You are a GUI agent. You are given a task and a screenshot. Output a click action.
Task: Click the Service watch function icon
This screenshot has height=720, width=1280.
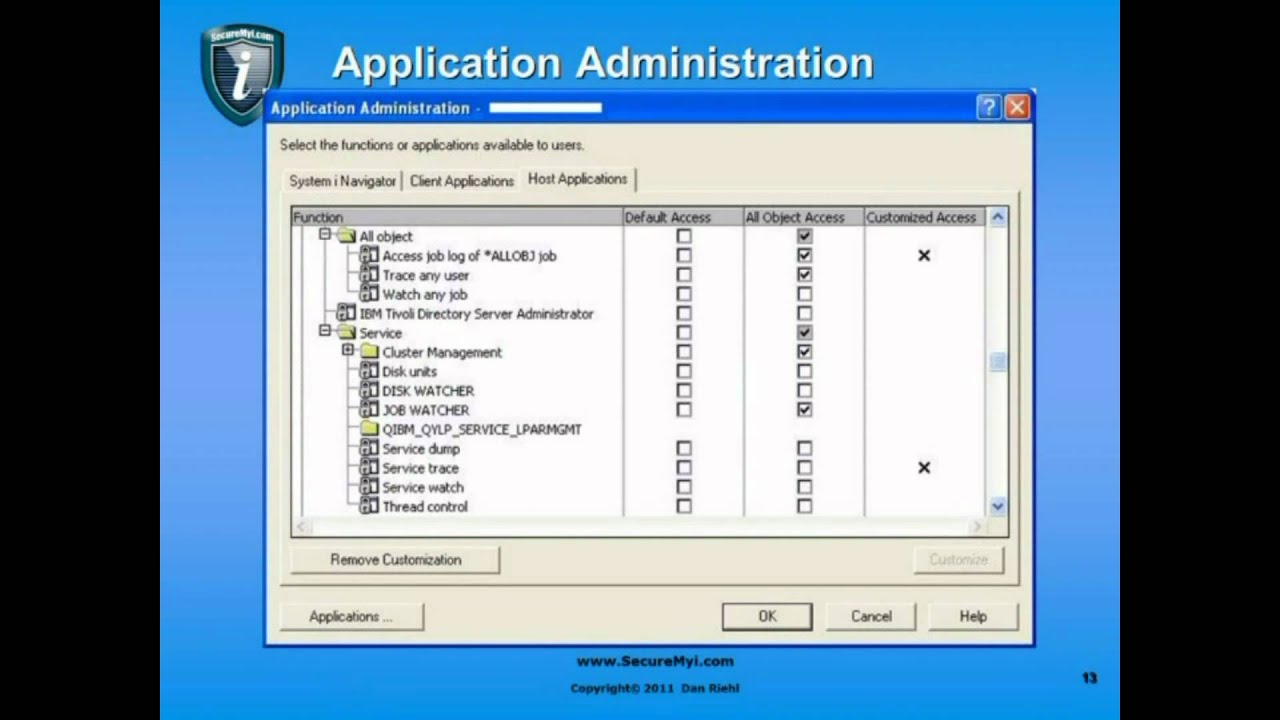point(369,487)
